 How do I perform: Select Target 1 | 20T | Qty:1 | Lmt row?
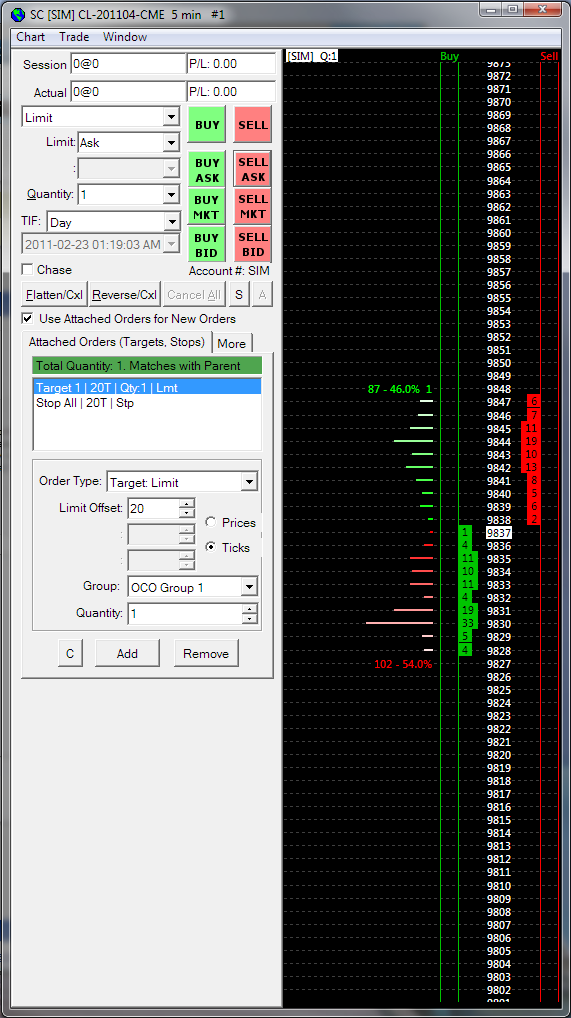147,388
